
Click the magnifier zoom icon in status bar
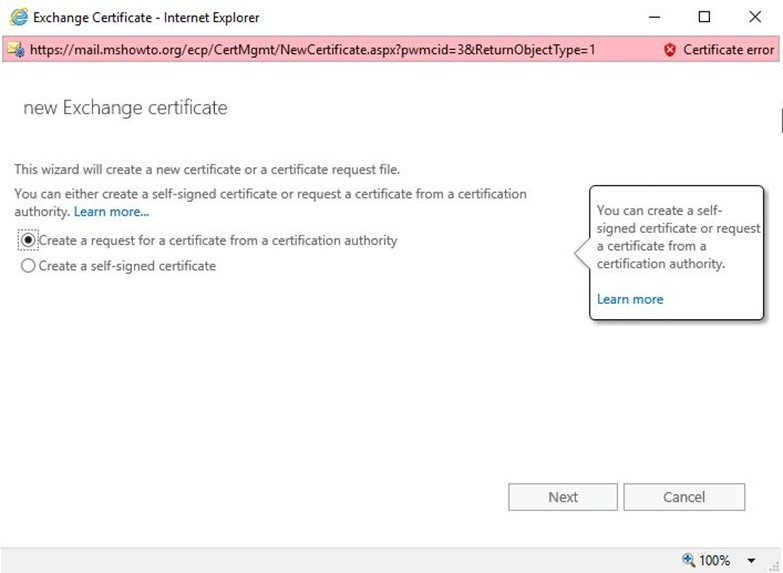click(x=689, y=560)
